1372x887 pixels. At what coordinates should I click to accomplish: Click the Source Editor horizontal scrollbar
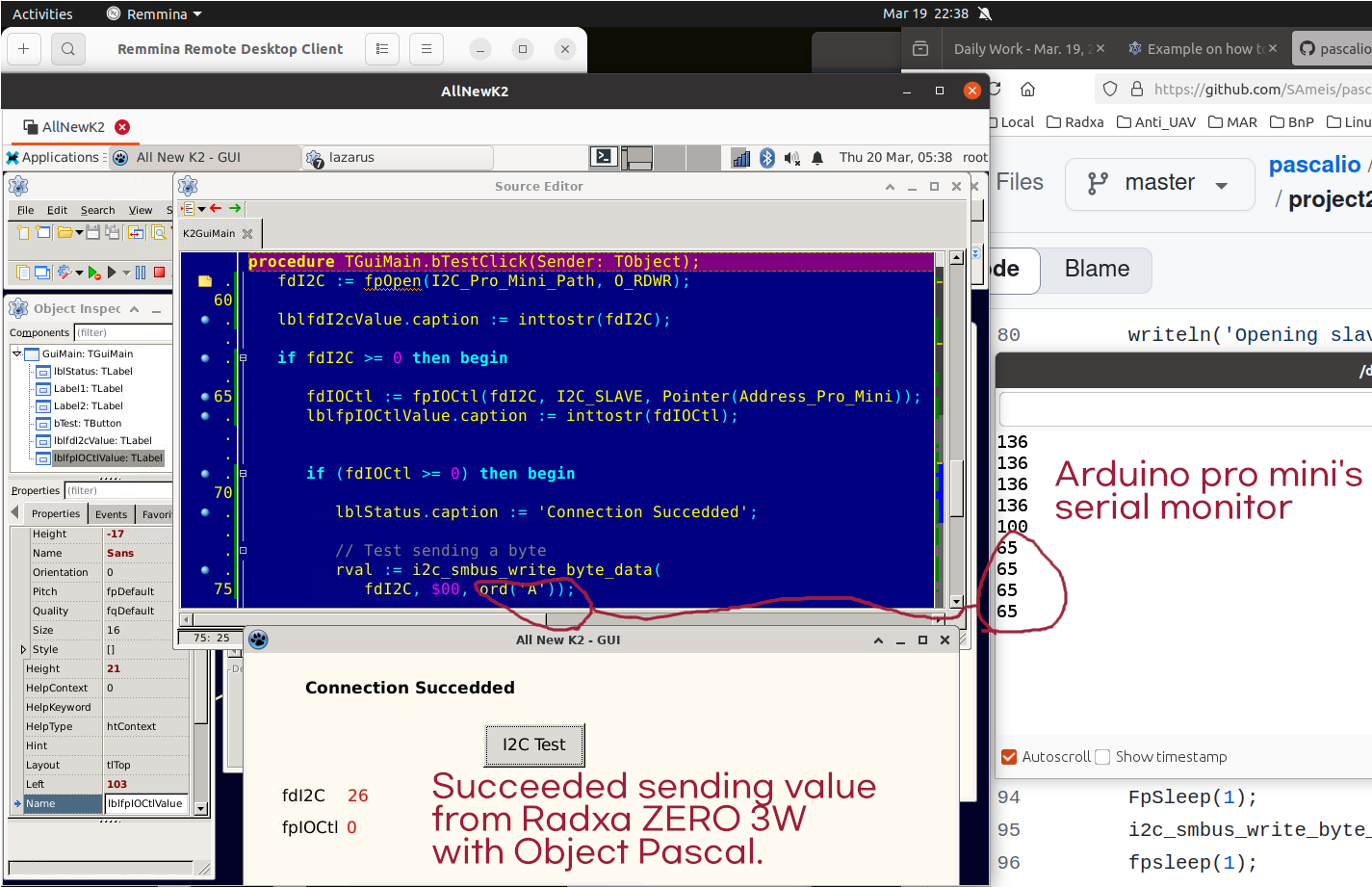coord(564,619)
